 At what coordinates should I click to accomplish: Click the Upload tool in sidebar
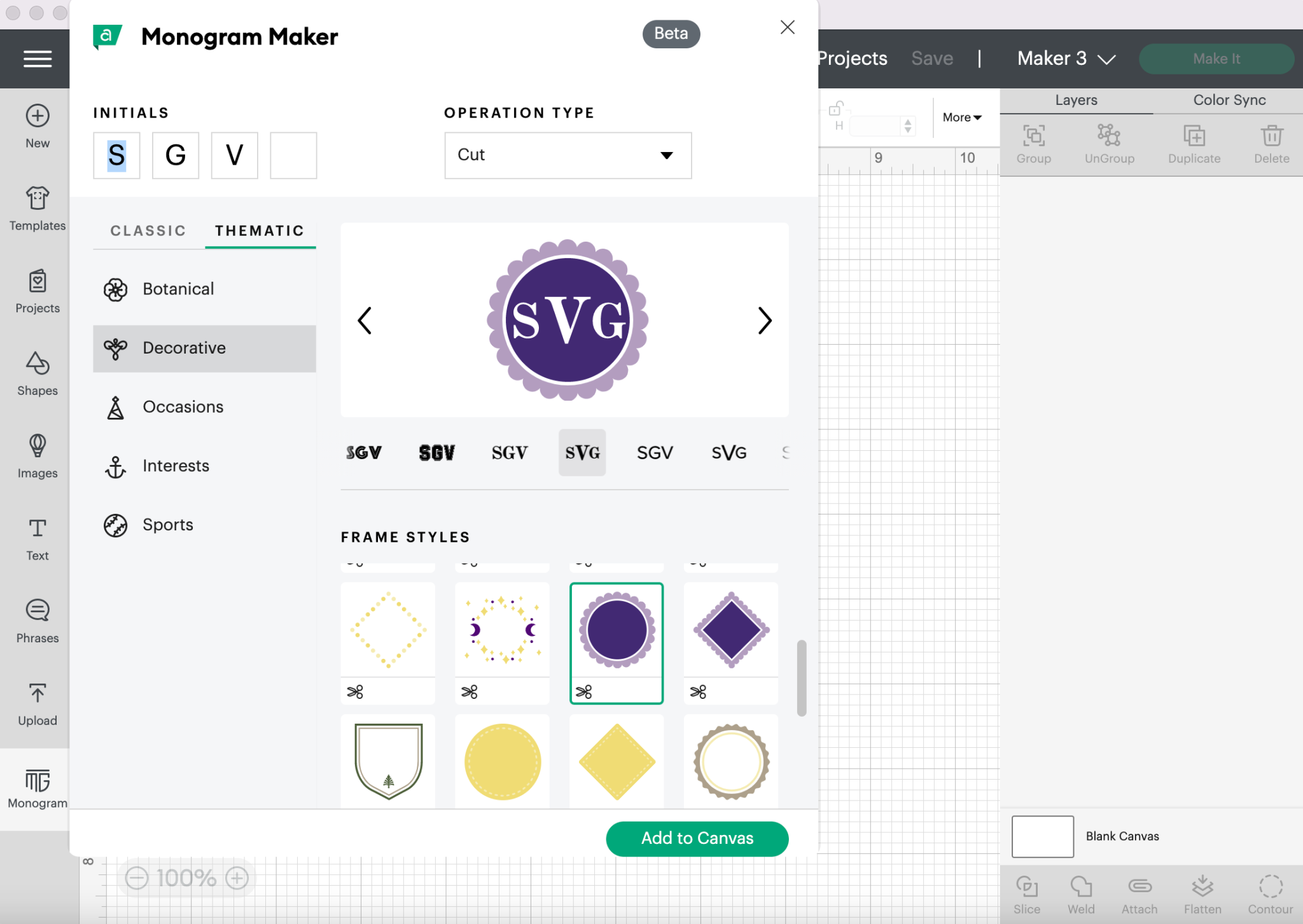click(x=38, y=701)
